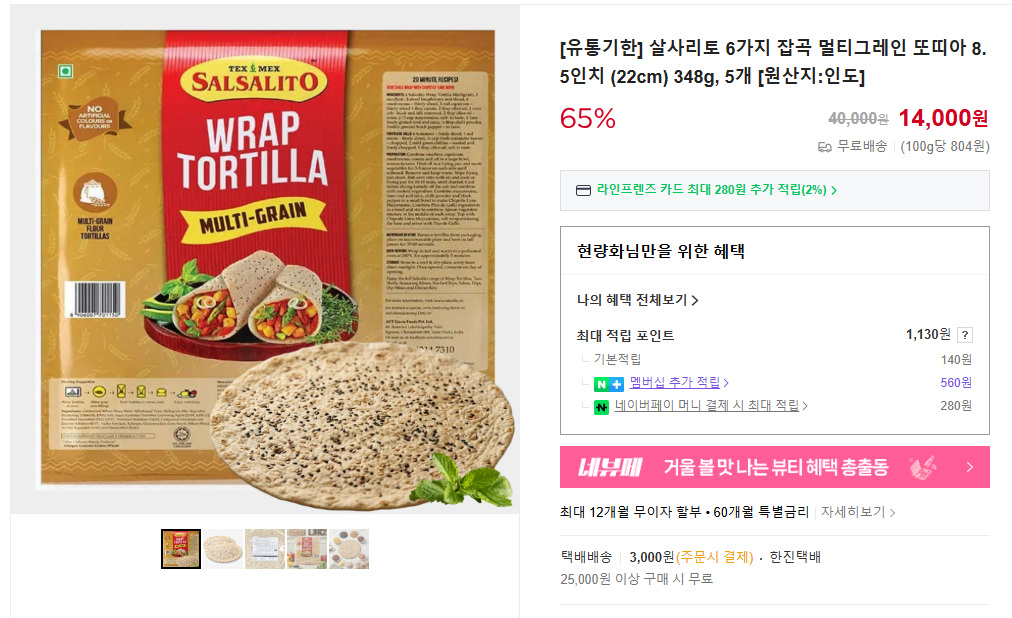
Task: Click the N plus membership icon
Action: point(609,384)
